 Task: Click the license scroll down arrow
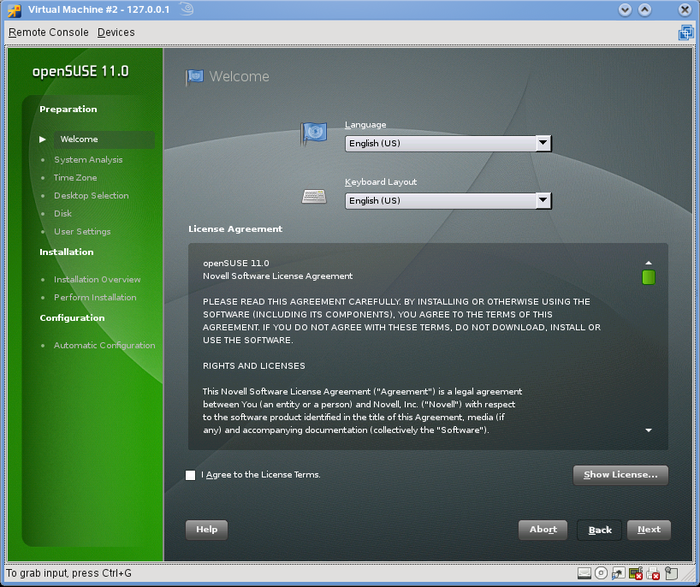[x=649, y=430]
